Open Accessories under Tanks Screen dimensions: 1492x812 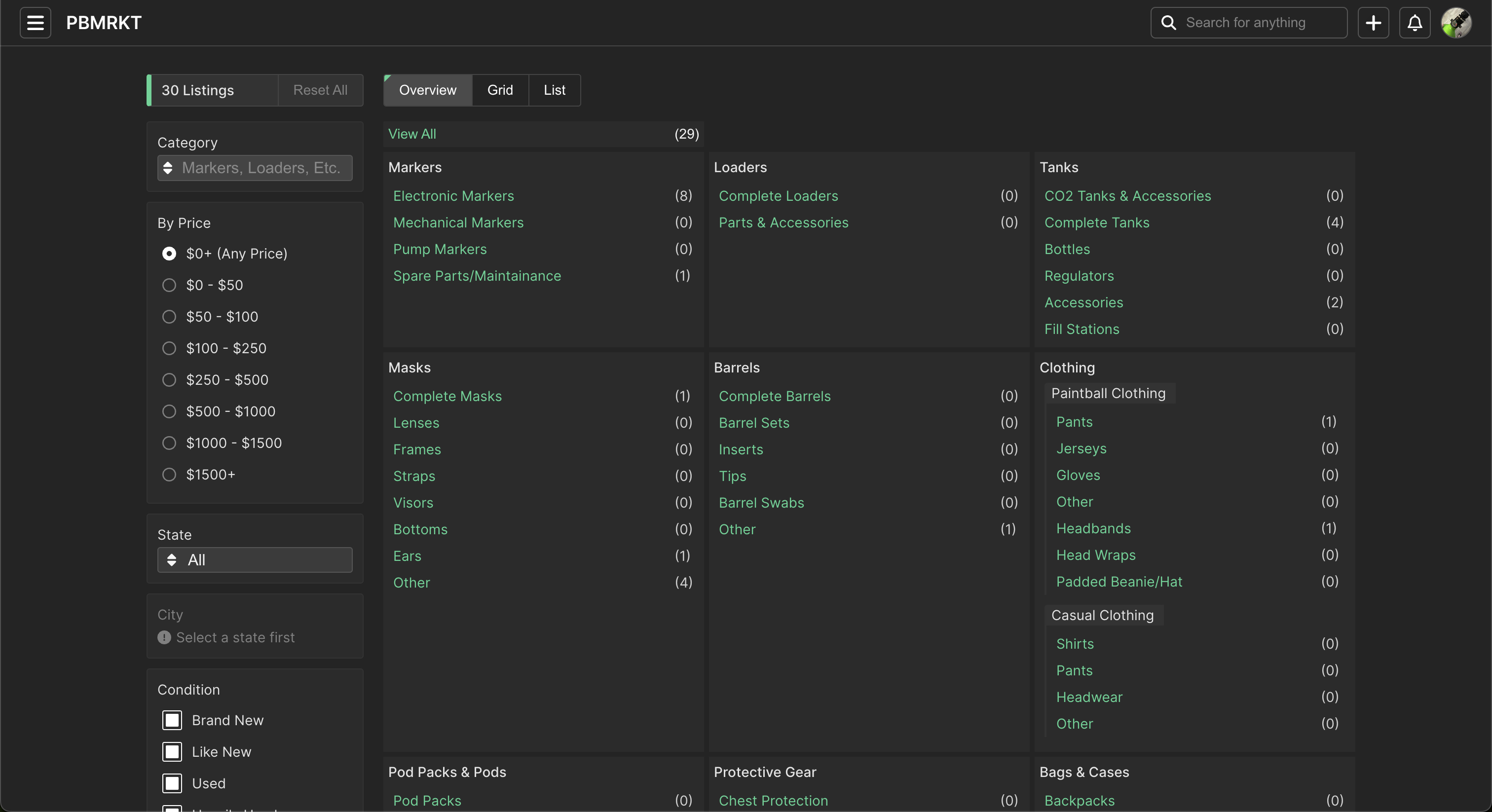[x=1083, y=302]
